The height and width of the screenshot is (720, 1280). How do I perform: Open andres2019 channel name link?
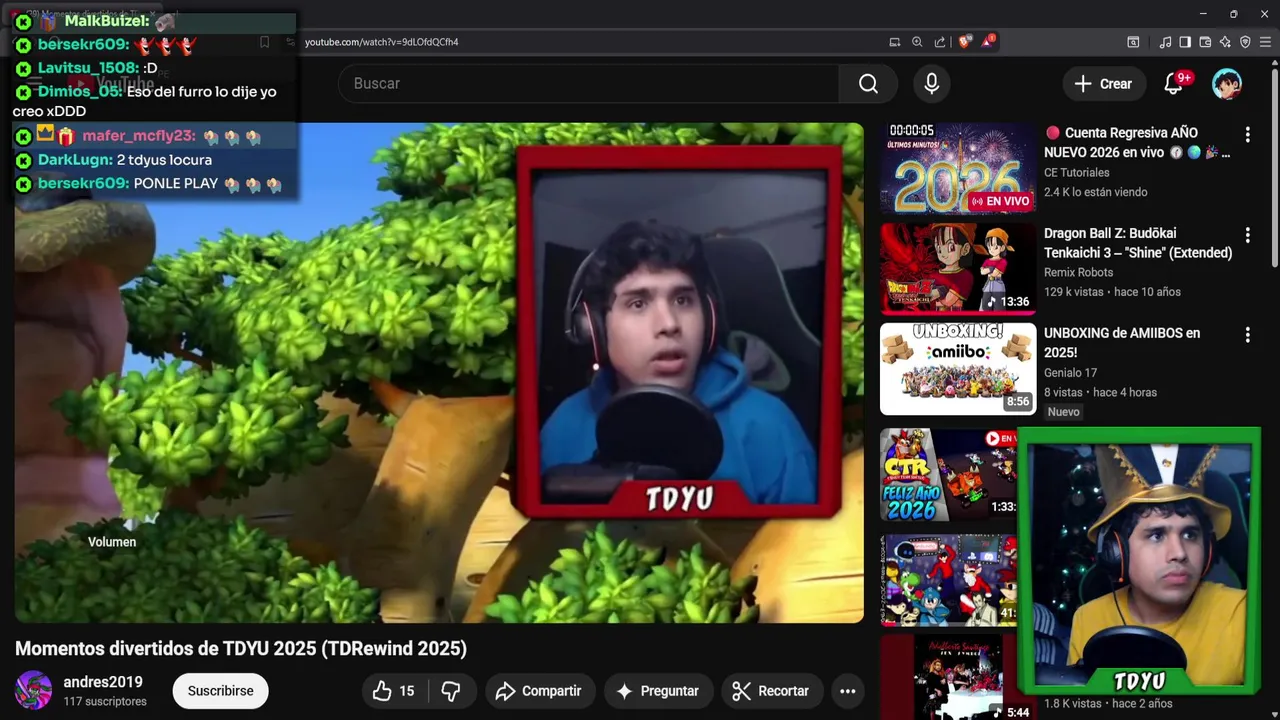tap(103, 682)
